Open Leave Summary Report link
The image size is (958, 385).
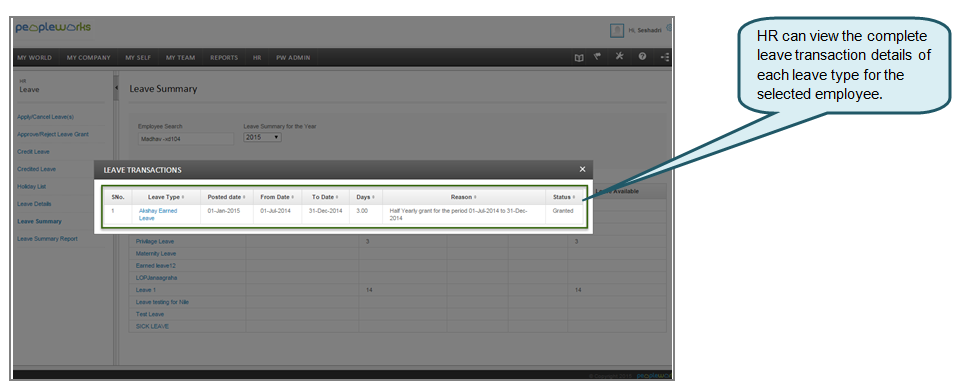pyautogui.click(x=48, y=239)
